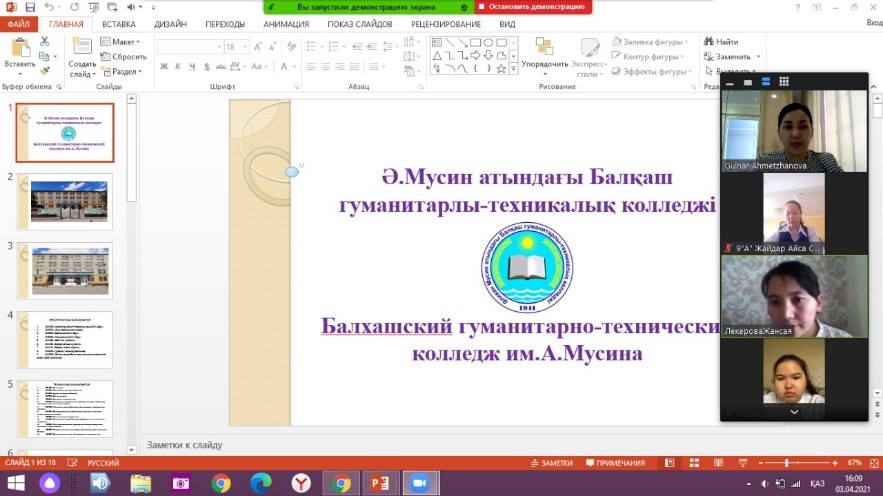Click the Найти find button
Viewport: 883px width, 496px height.
click(721, 42)
